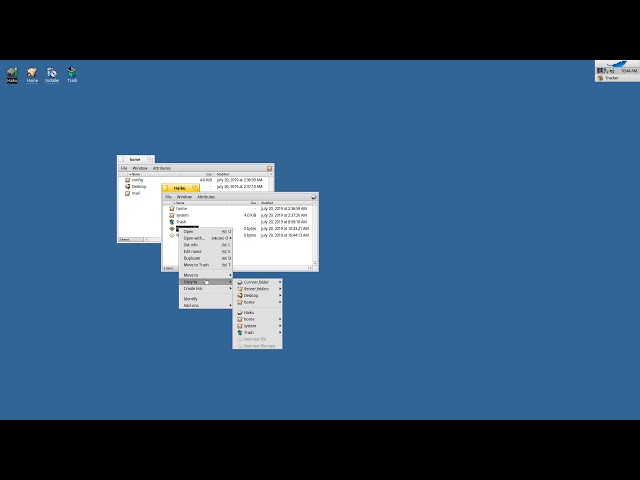Screen dimensions: 640x480
Task: Select the 3 items count in home window
Action: 124,240
